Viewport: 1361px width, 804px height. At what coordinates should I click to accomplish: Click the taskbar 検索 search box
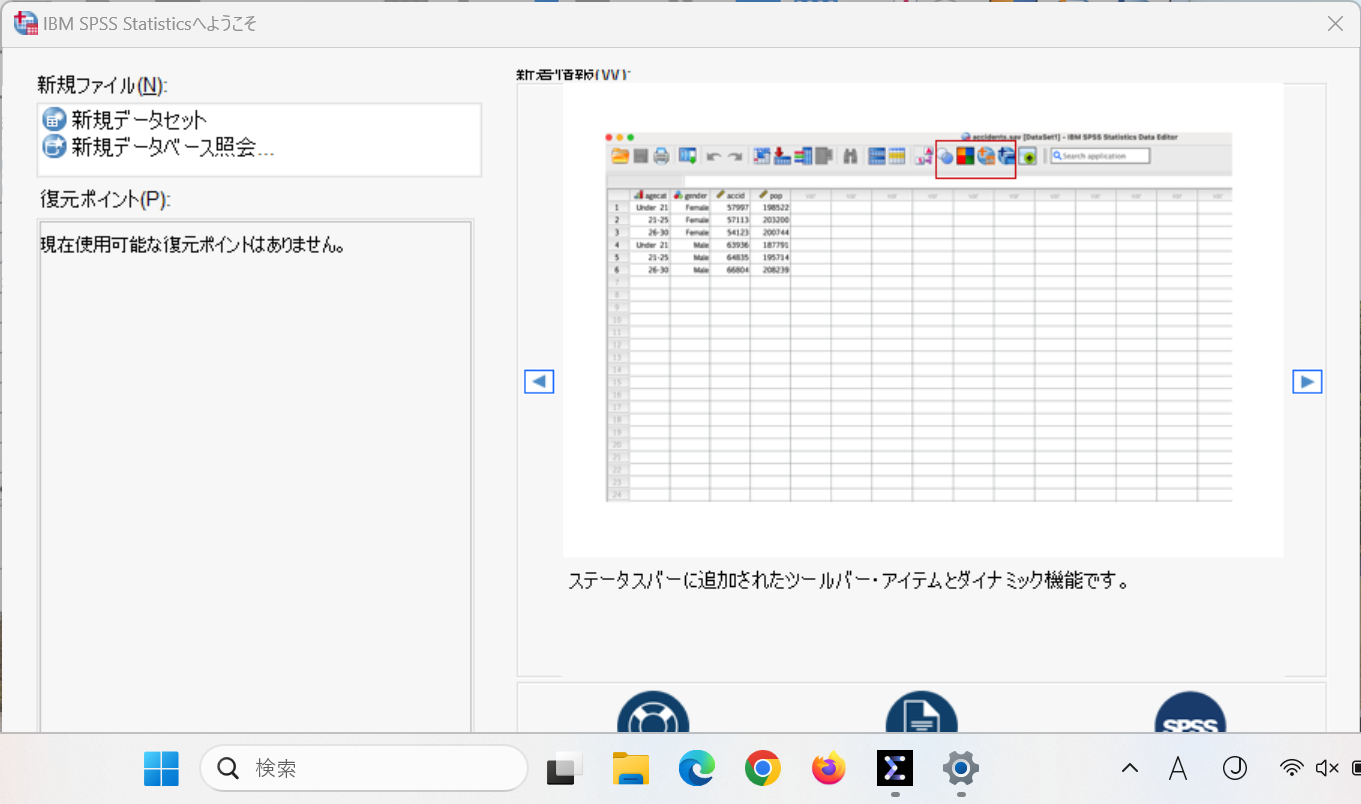click(364, 769)
